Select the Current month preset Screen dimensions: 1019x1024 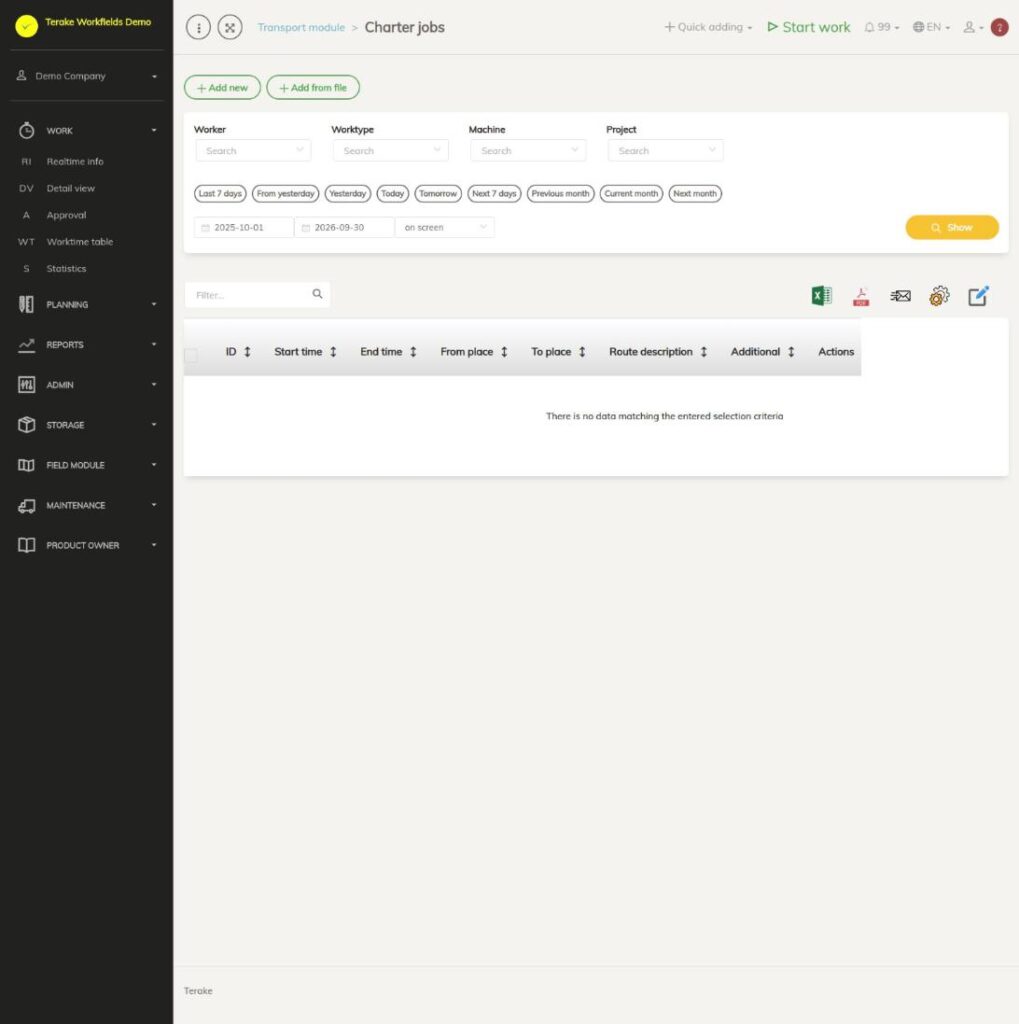click(x=631, y=193)
